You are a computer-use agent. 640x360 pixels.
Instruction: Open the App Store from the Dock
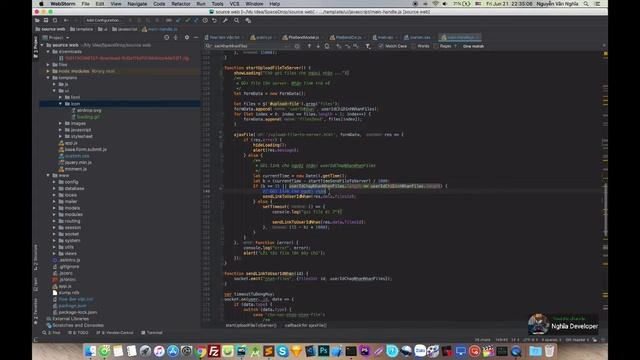click(x=173, y=351)
